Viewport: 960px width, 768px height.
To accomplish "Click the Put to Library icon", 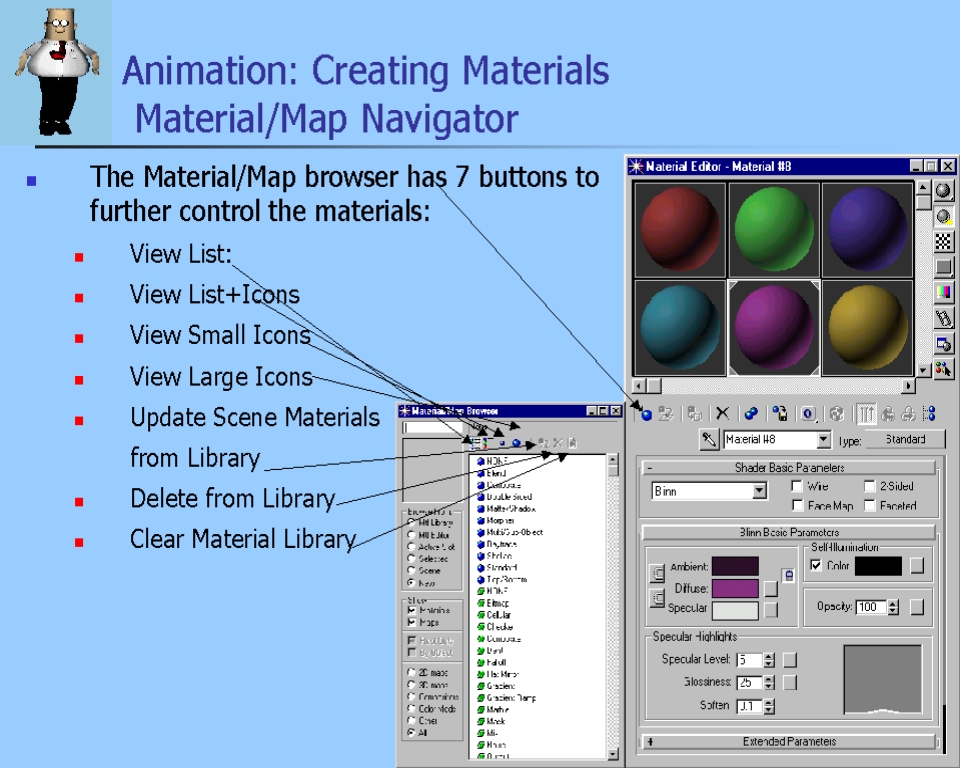I will 781,413.
